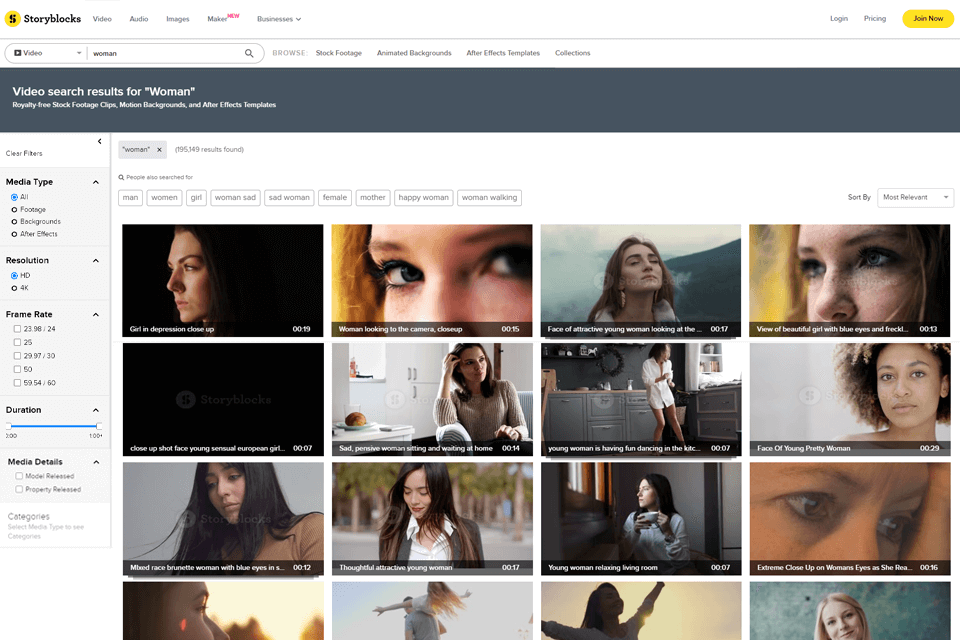This screenshot has height=640, width=960.
Task: Open the Images menu
Action: coord(178,19)
